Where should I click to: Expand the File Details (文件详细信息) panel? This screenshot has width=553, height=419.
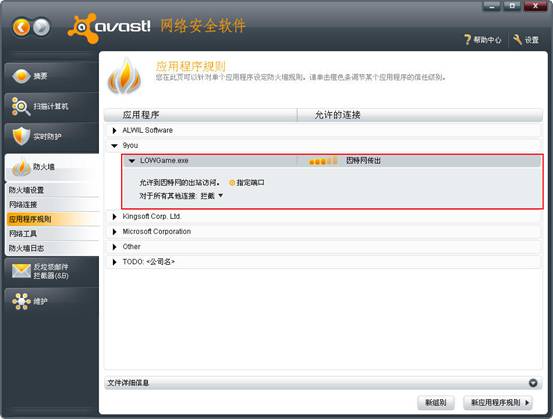coord(533,383)
